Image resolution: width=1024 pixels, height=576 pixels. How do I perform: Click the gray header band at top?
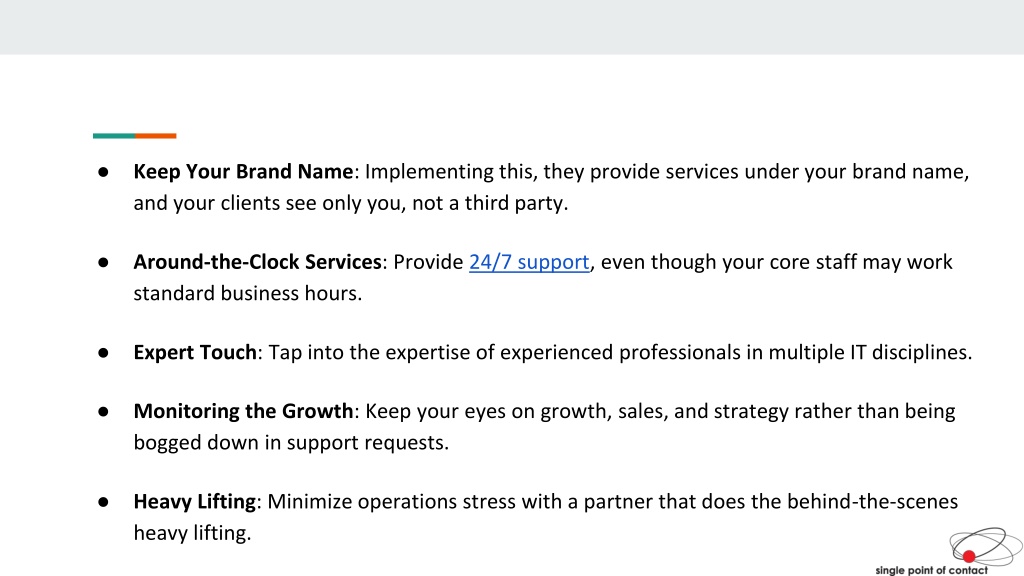[x=512, y=27]
